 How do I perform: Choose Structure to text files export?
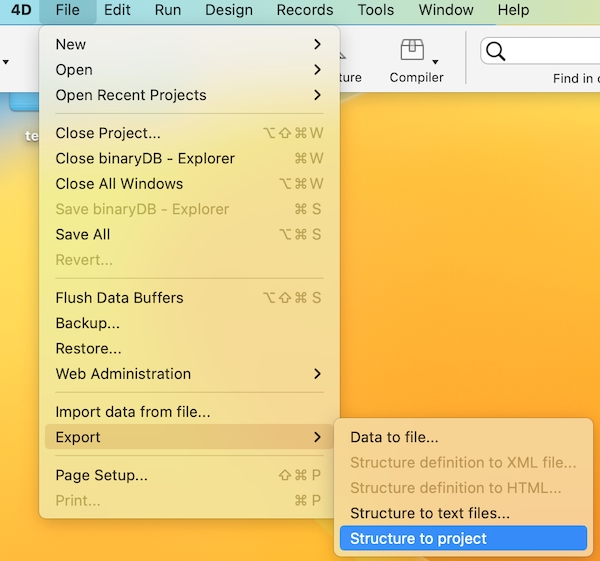tap(430, 513)
